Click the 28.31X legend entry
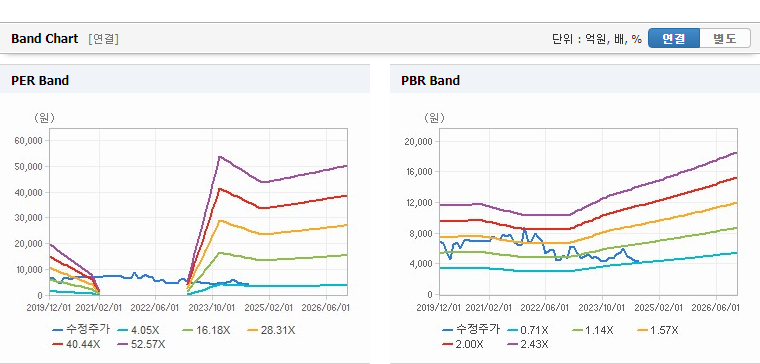This screenshot has width=760, height=364. (271, 330)
